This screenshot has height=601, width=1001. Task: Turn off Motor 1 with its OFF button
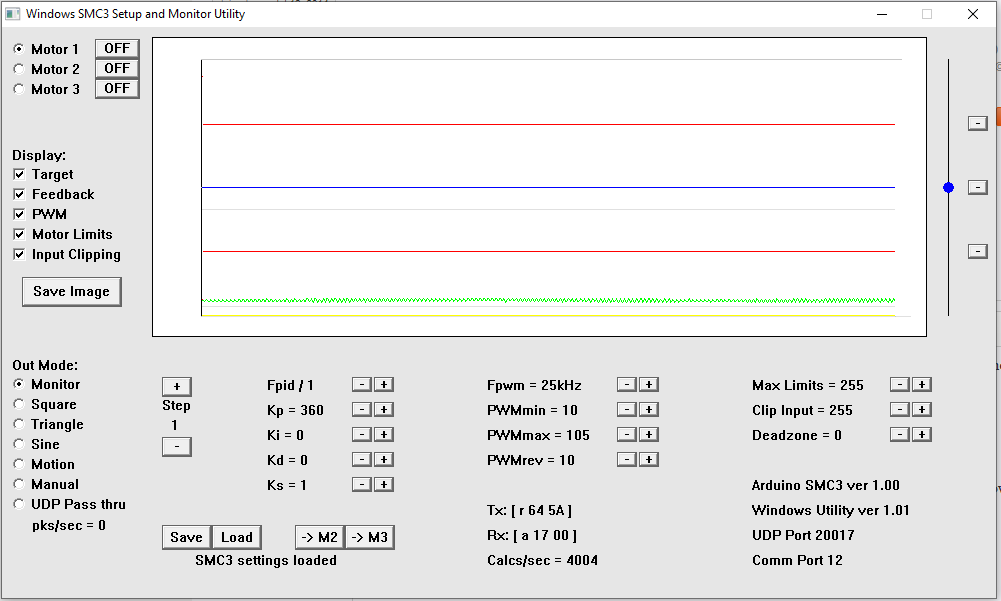point(116,47)
